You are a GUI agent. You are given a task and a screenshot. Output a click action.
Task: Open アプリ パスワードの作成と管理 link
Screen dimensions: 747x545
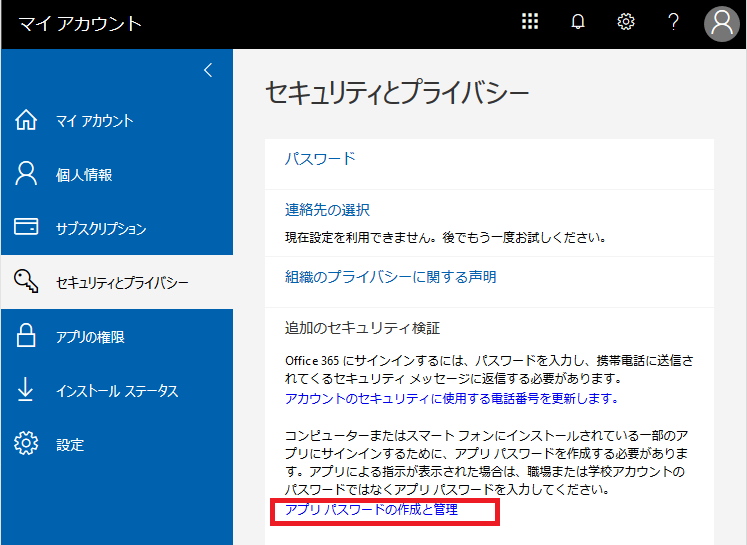pyautogui.click(x=371, y=510)
